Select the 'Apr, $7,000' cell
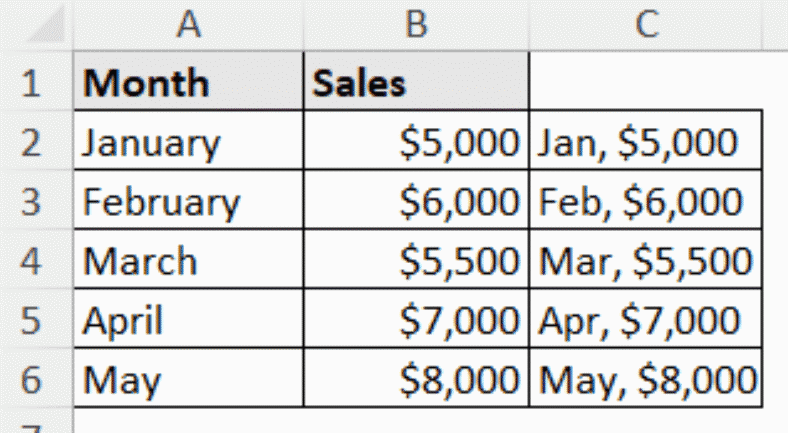788x433 pixels. pos(646,321)
